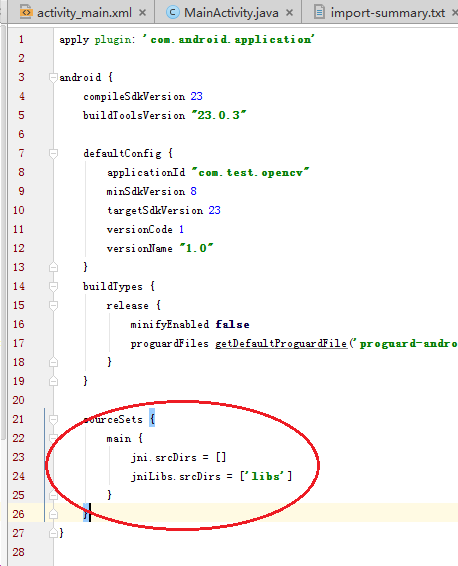Screen dimensions: 458x566
Task: Click the targetSdkVersion 23 value
Action: (214, 210)
